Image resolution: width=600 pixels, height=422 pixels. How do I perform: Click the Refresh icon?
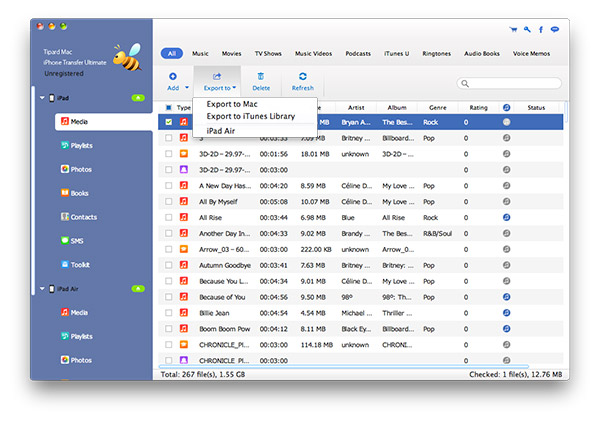[x=303, y=77]
